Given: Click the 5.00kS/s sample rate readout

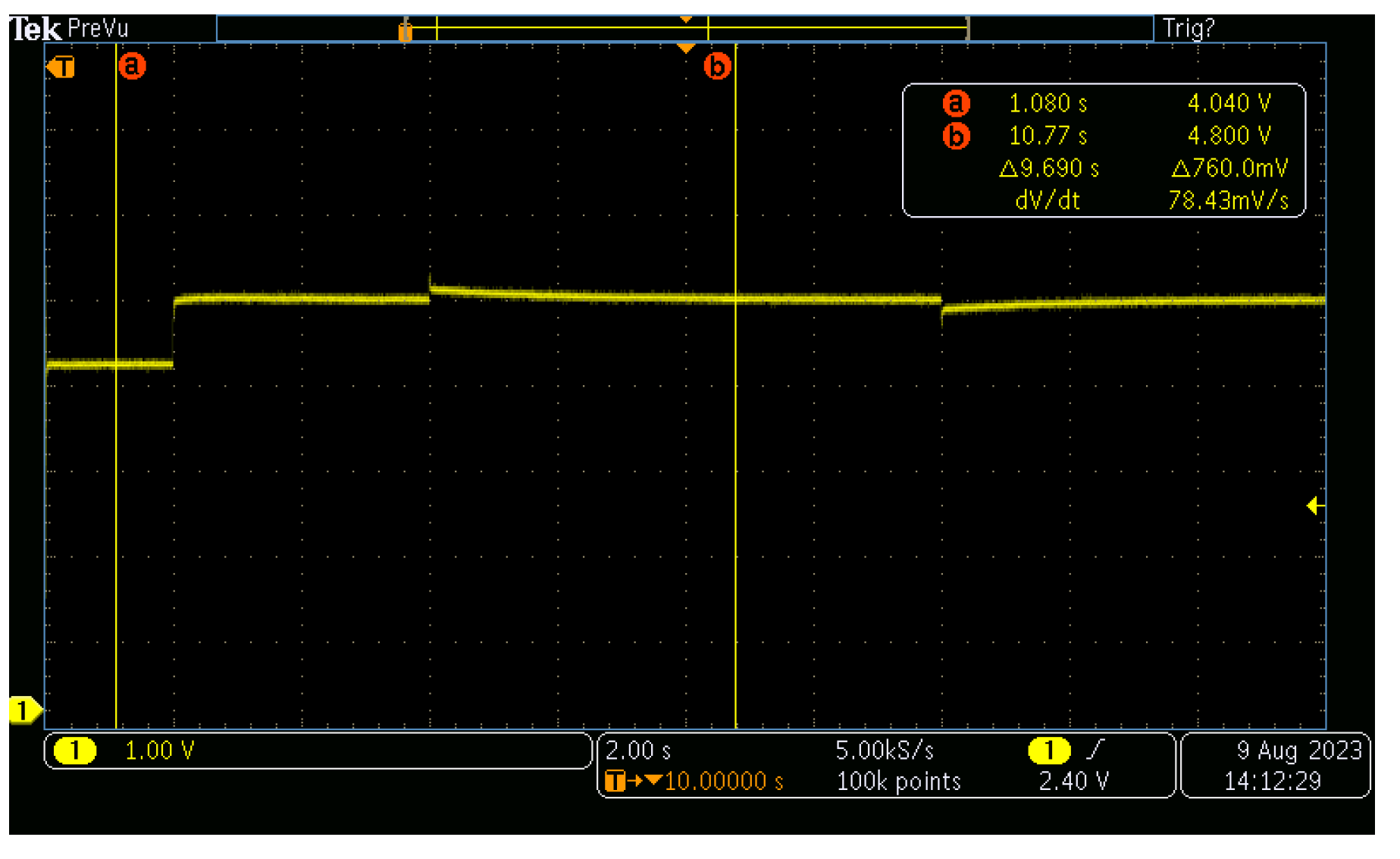Looking at the screenshot, I should coord(885,751).
